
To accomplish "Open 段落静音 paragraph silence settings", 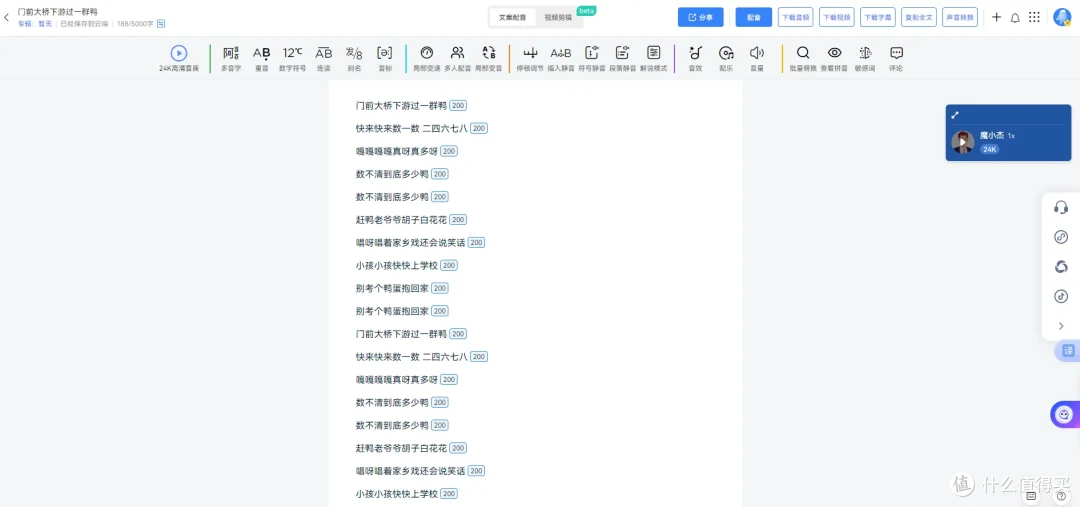I will click(623, 59).
